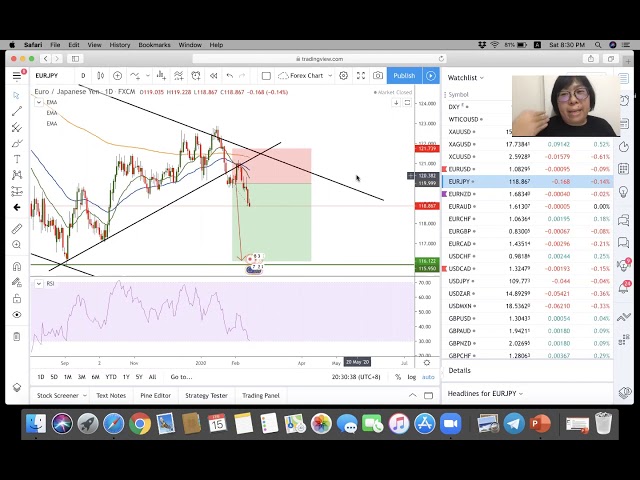This screenshot has width=640, height=480.
Task: Click the fullscreen mode icon
Action: (360, 76)
